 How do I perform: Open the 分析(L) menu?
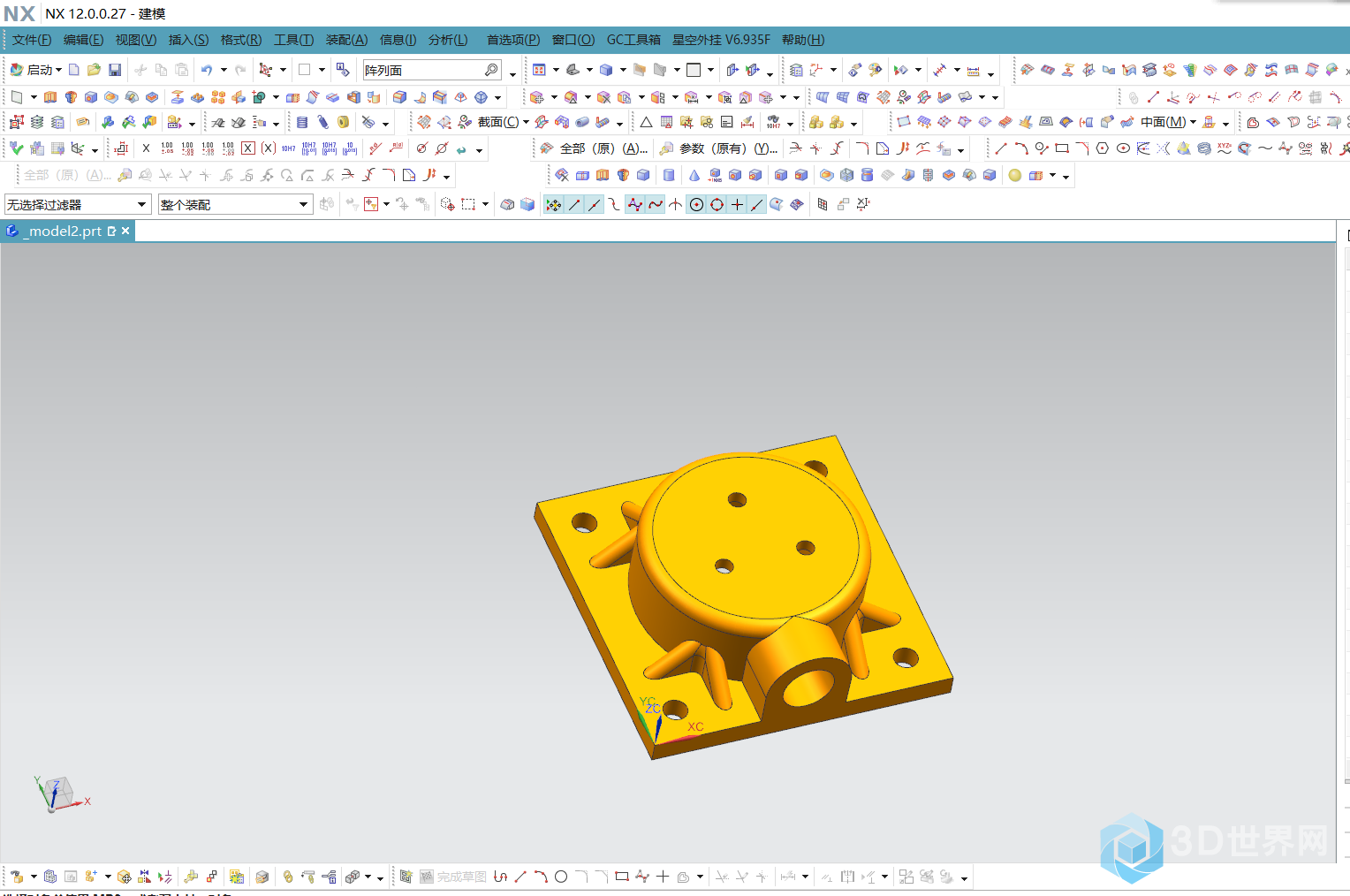[448, 40]
